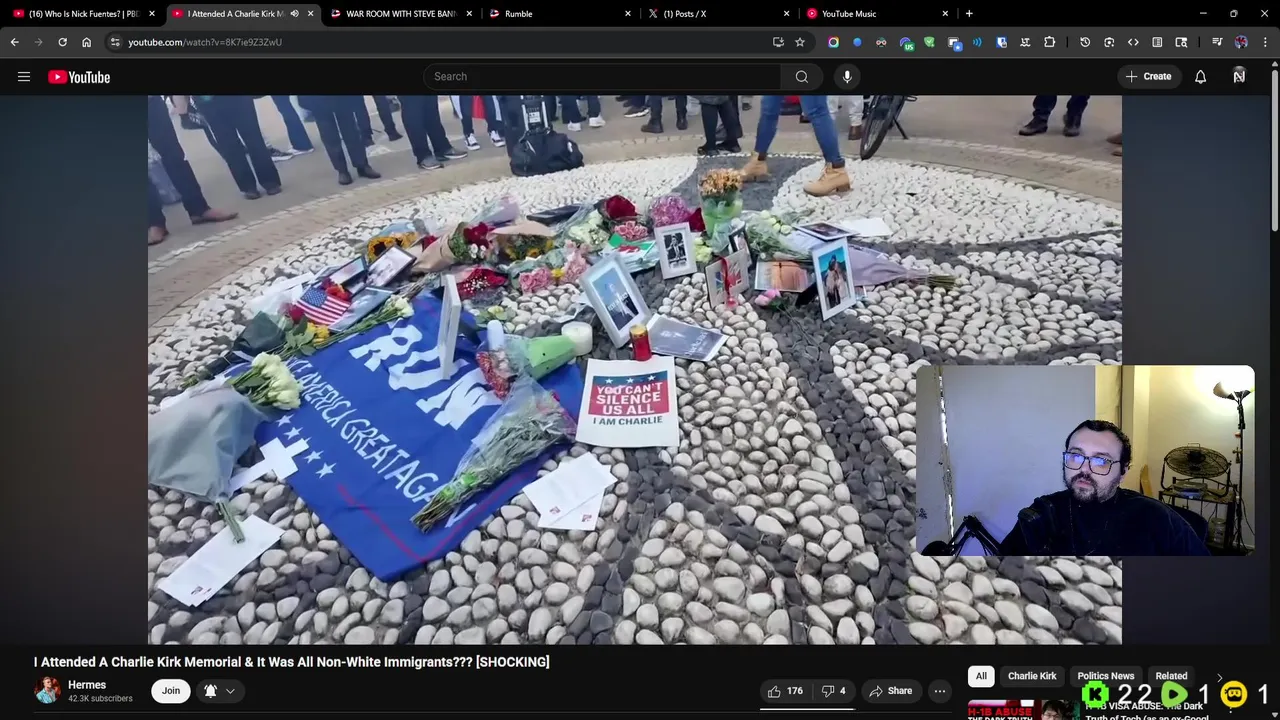Screen dimensions: 1280x720
Task: Switch to the Who Is Nick Fuentes tab
Action: pyautogui.click(x=84, y=14)
